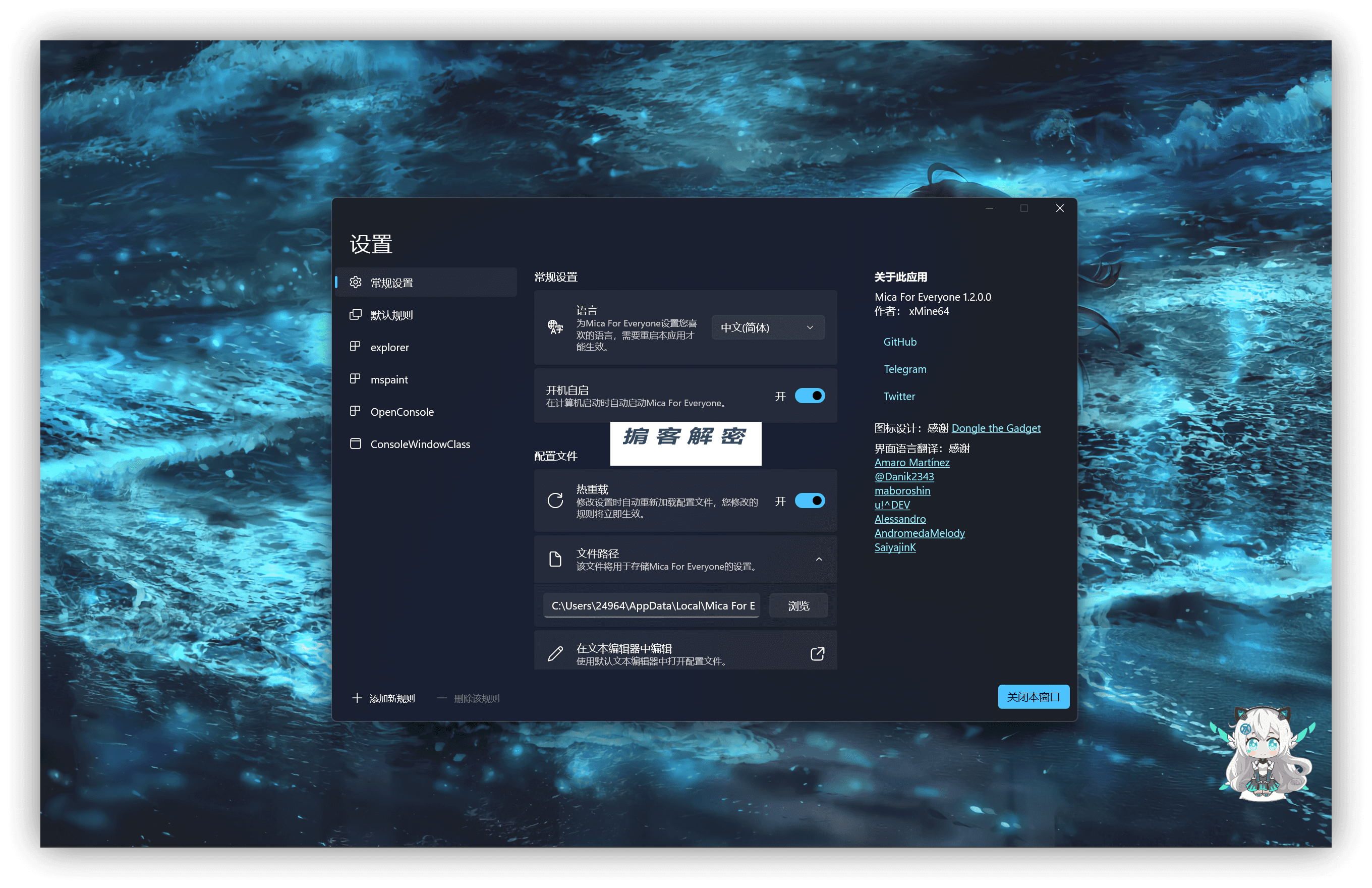1372x888 pixels.
Task: Select 常规设置 in the sidebar
Action: 426,282
